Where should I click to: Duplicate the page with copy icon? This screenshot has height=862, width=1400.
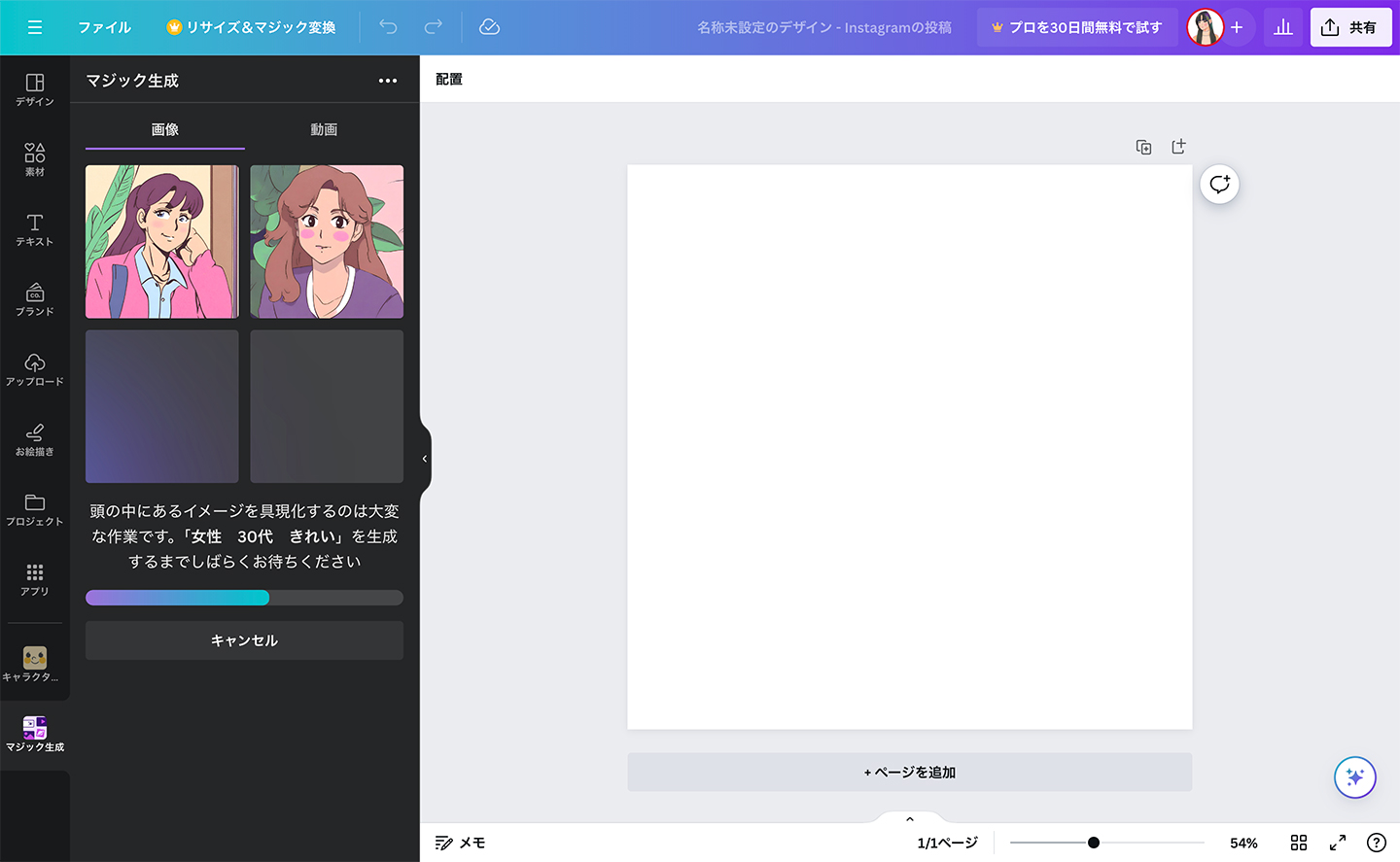(x=1143, y=147)
